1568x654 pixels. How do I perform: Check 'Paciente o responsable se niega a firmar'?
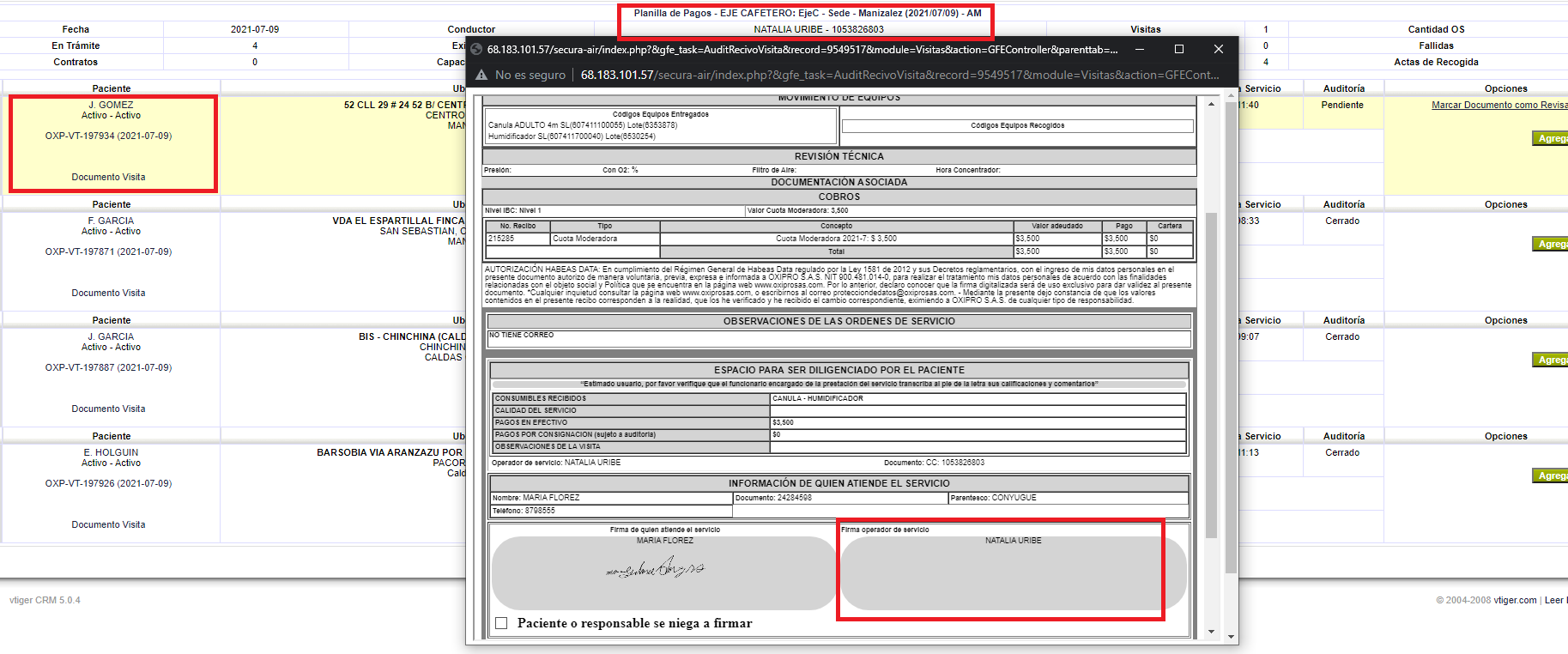501,623
